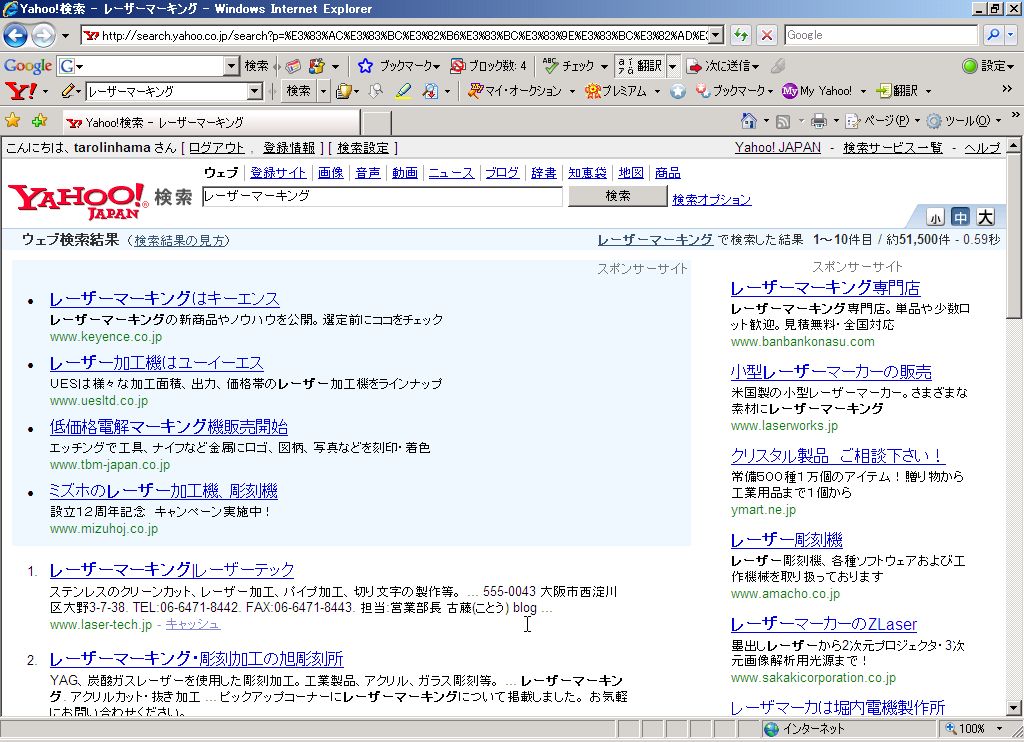Viewport: 1024px width, 742px height.
Task: Click the 次に送信 send-to button
Action: click(x=723, y=66)
